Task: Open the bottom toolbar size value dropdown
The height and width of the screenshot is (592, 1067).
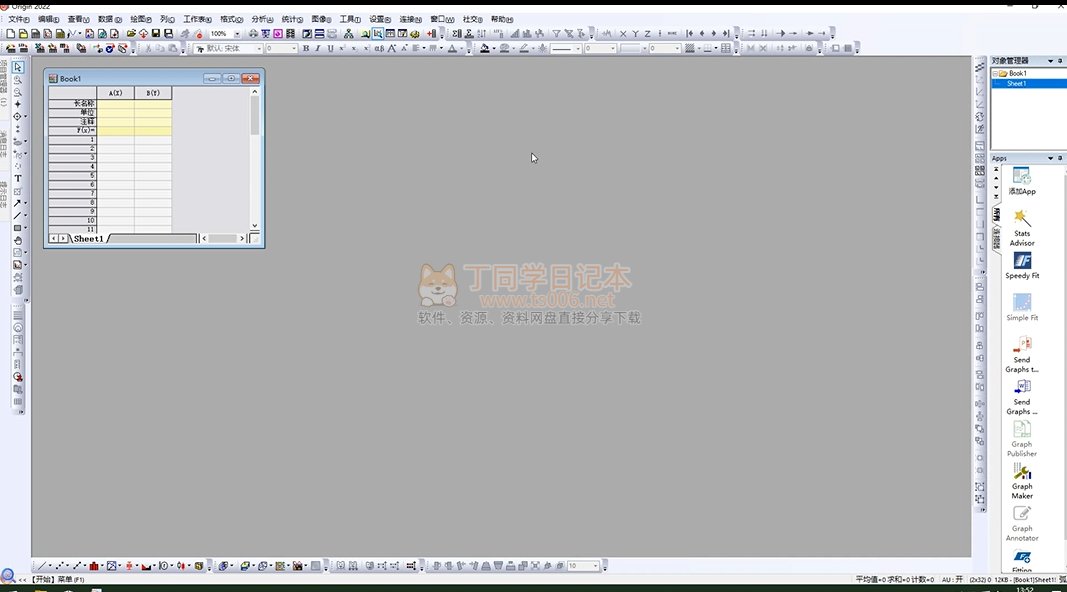Action: click(x=596, y=565)
